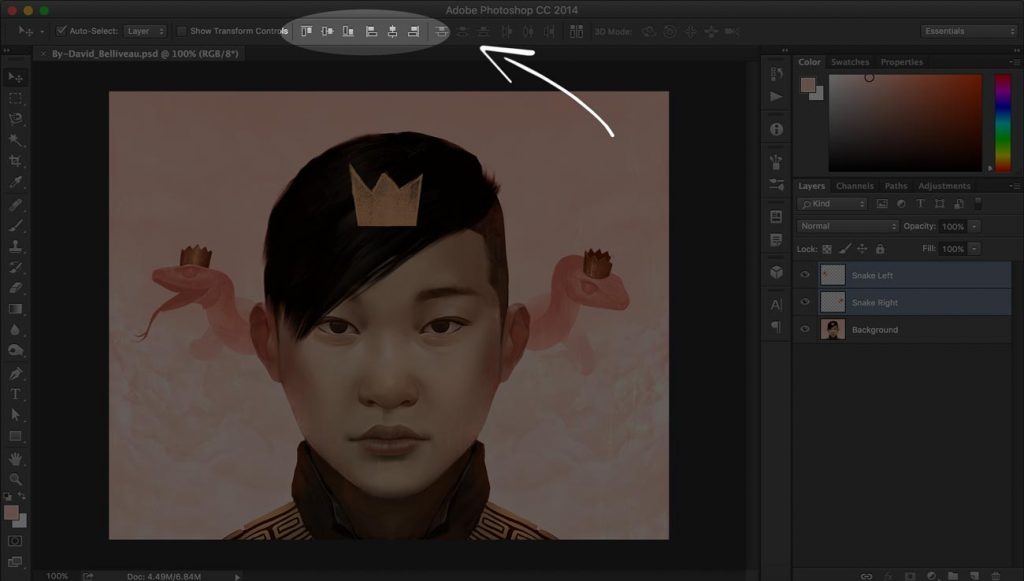This screenshot has height=581, width=1024.
Task: Hide the Background layer
Action: coord(805,329)
